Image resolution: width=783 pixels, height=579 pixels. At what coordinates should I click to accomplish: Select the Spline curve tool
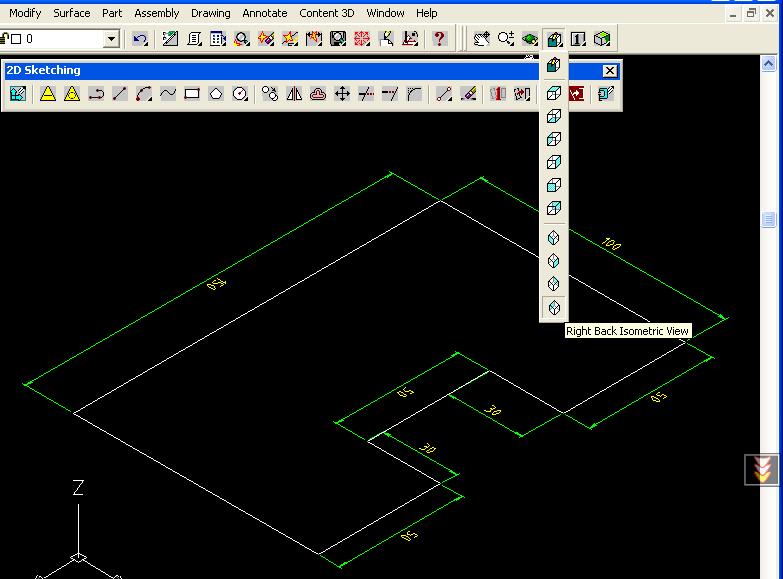click(x=168, y=94)
